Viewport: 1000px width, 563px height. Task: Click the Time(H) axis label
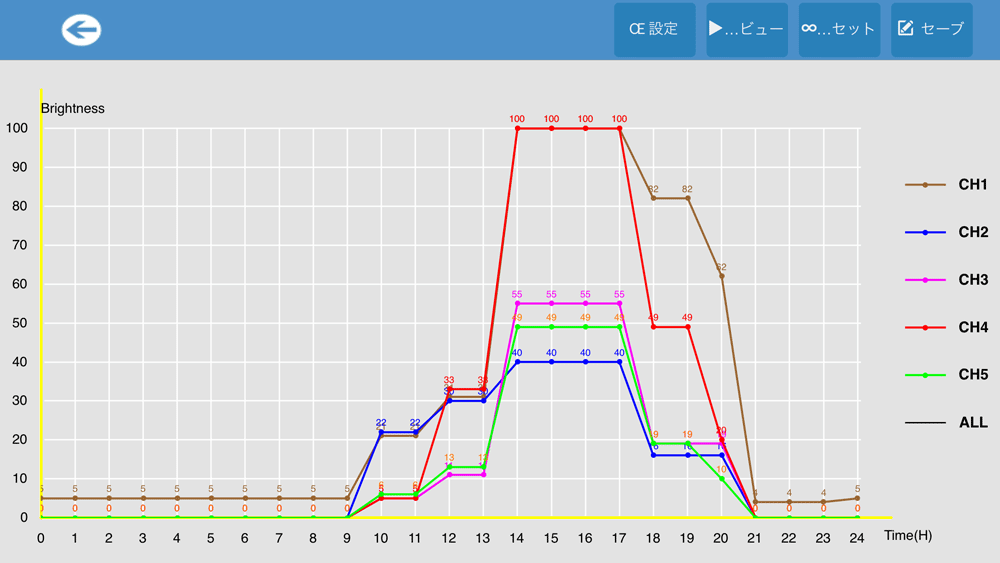pyautogui.click(x=908, y=536)
